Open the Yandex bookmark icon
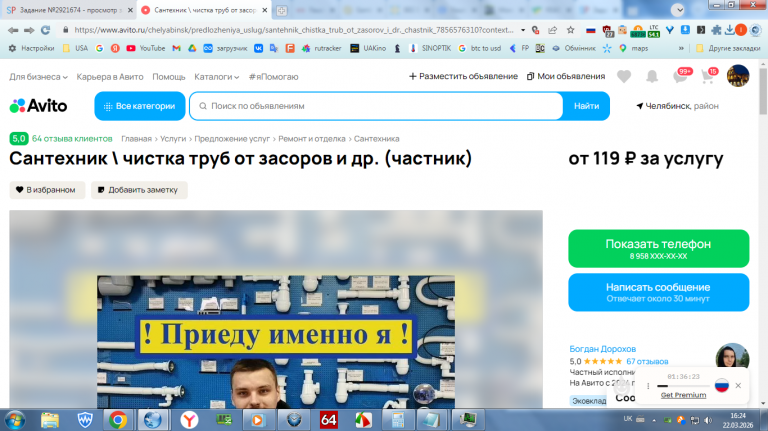This screenshot has height=431, width=768. [115, 48]
